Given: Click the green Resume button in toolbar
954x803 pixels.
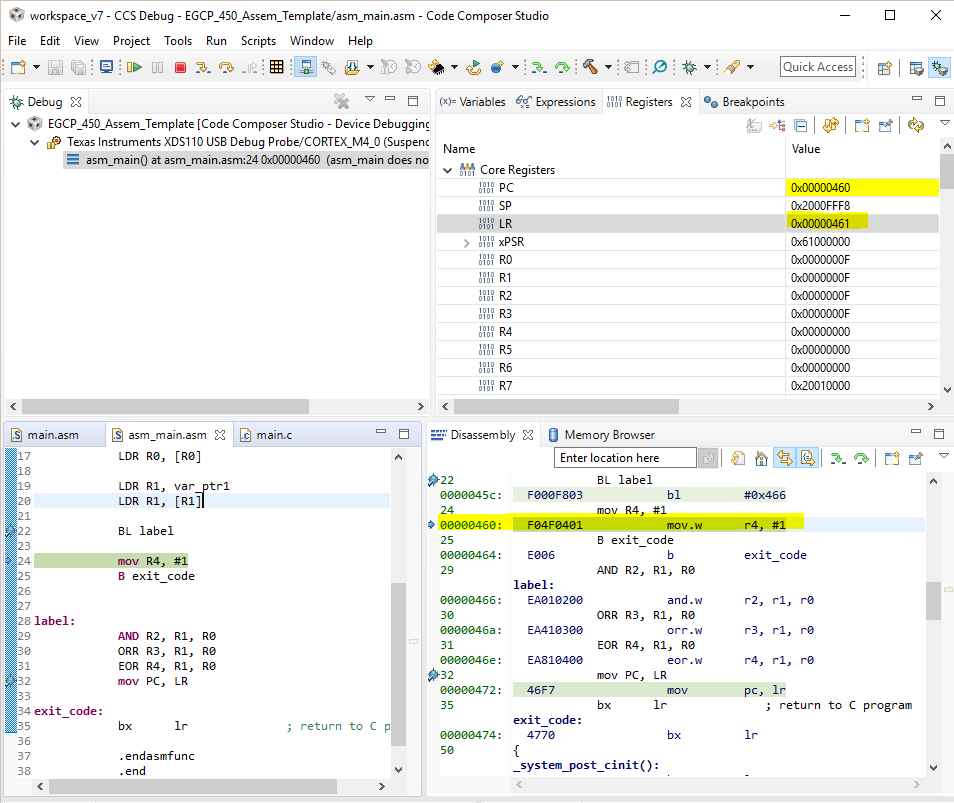Looking at the screenshot, I should point(134,67).
